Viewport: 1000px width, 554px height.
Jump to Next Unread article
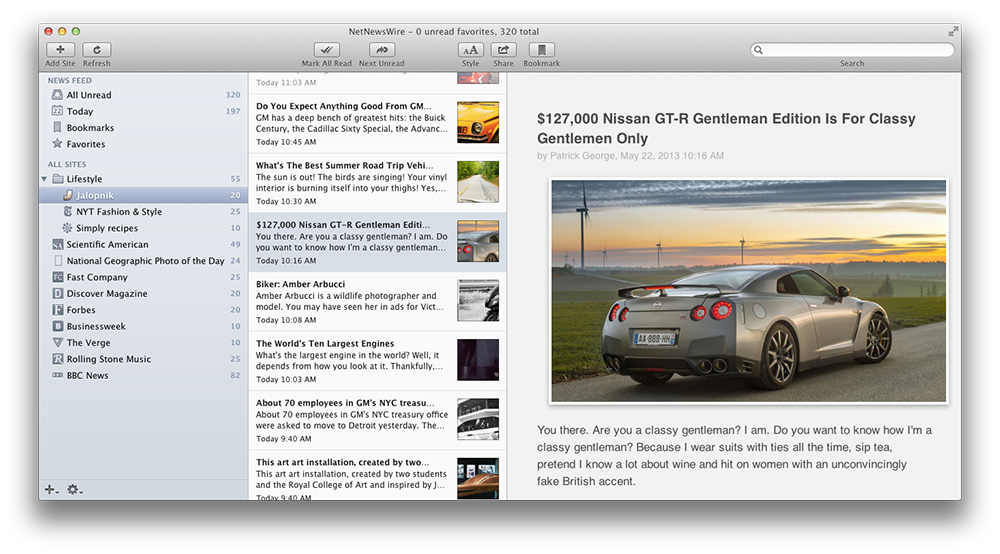381,50
